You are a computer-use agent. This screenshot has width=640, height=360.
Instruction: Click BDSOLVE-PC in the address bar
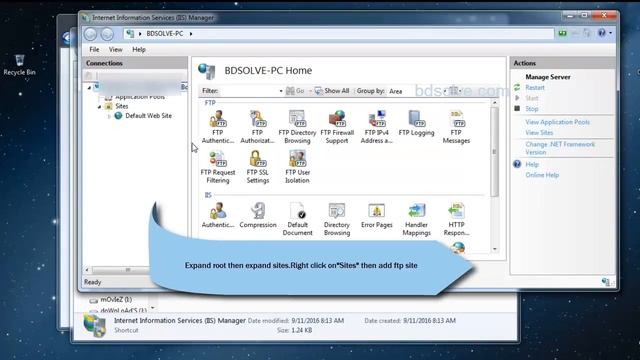coord(164,34)
